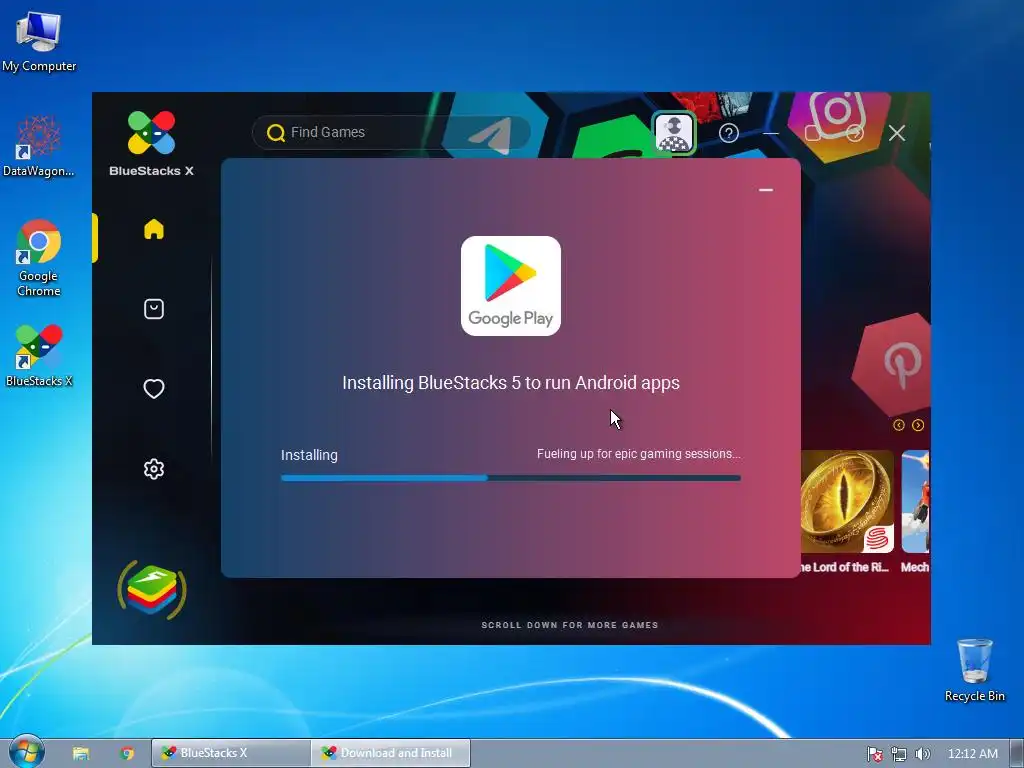Open the Home tab in BlueStacks sidebar
This screenshot has height=768, width=1024.
(154, 229)
